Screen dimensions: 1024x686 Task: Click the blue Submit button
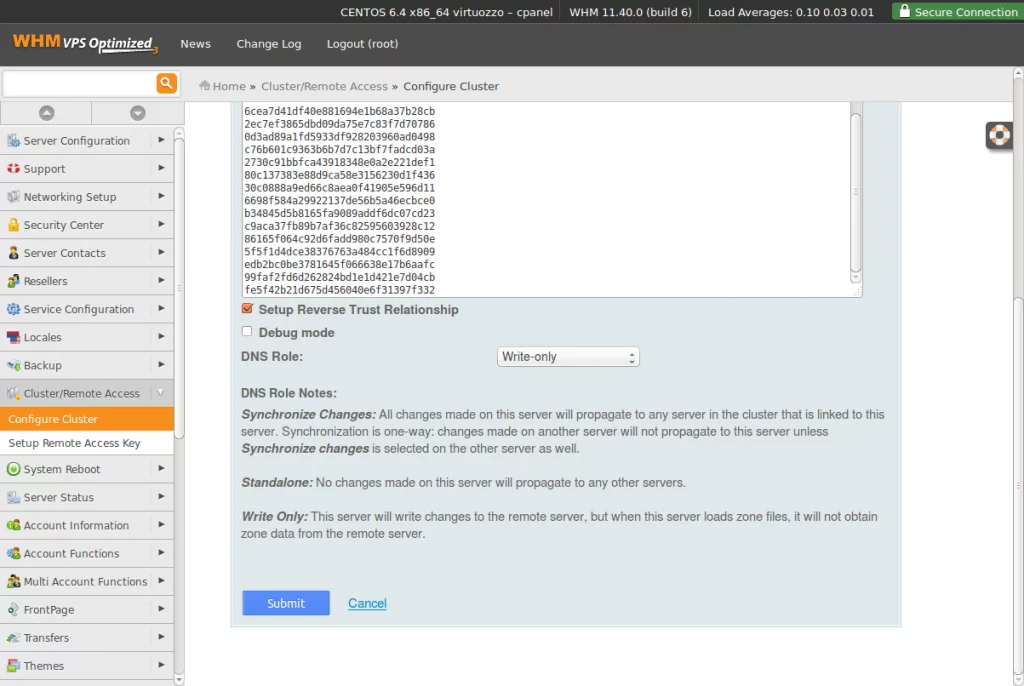point(285,603)
